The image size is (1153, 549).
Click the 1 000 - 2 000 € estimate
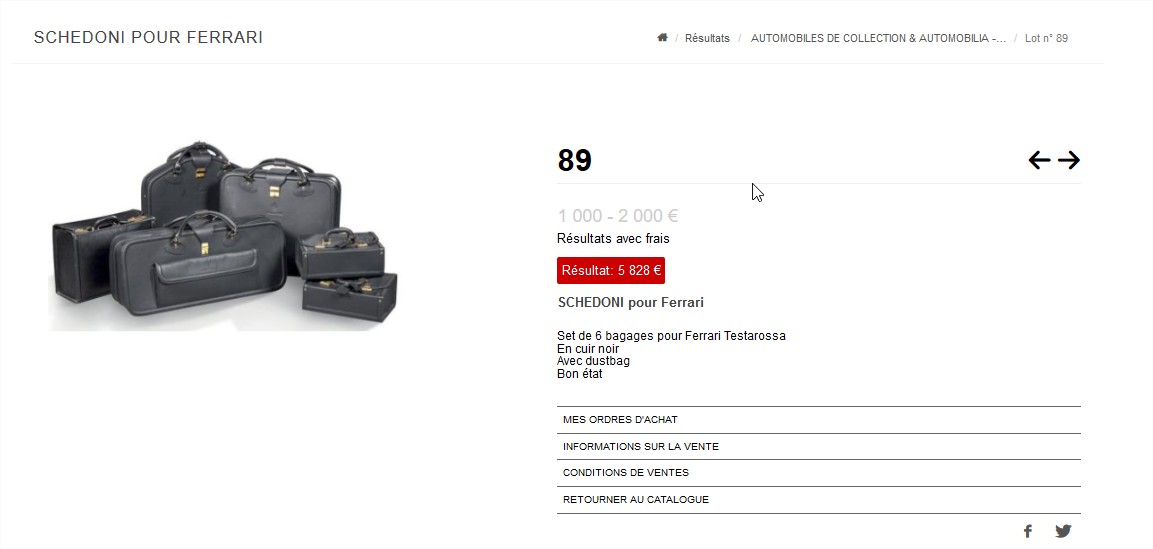[618, 216]
